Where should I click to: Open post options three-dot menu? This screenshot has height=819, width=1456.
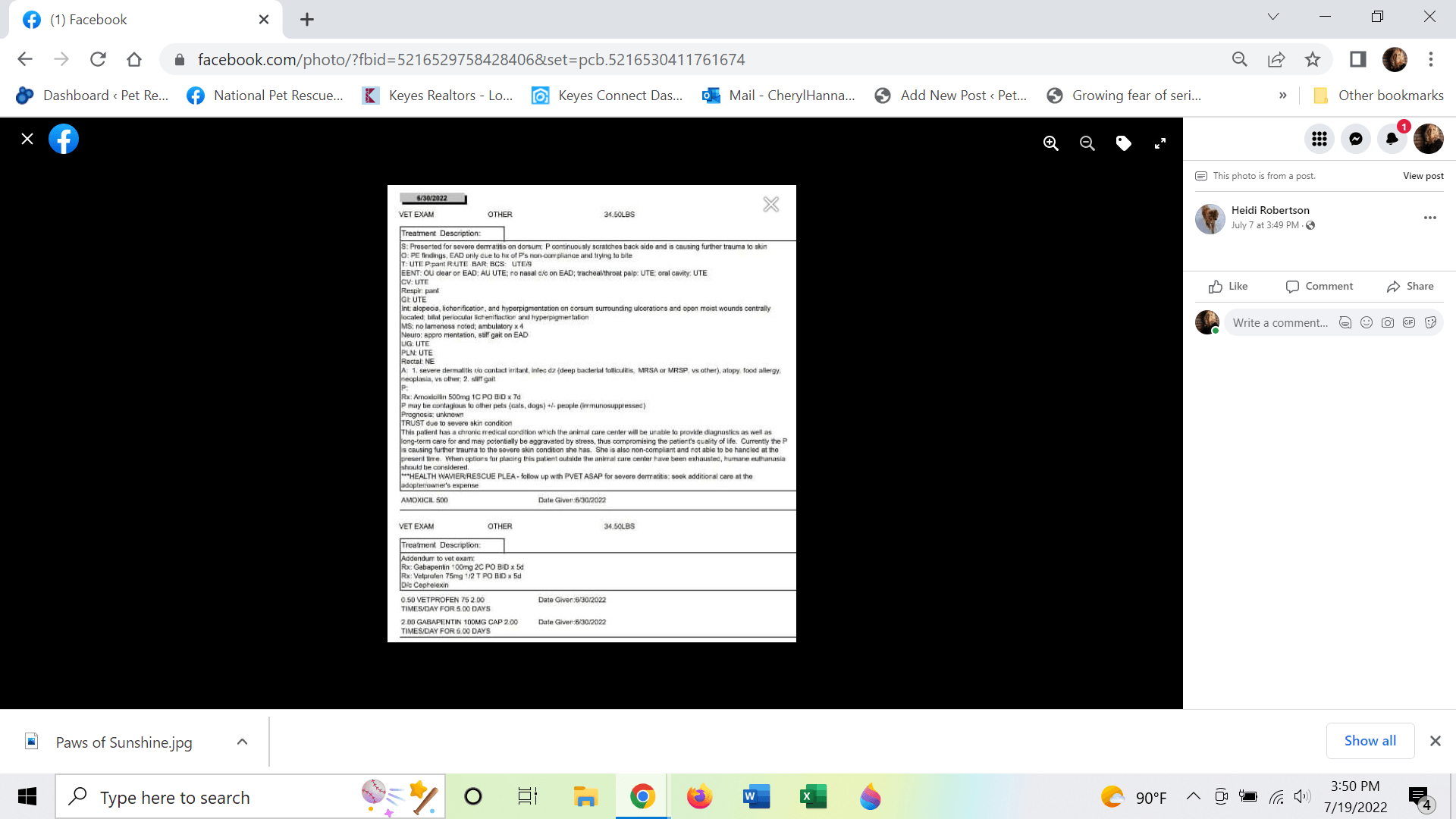pyautogui.click(x=1429, y=218)
